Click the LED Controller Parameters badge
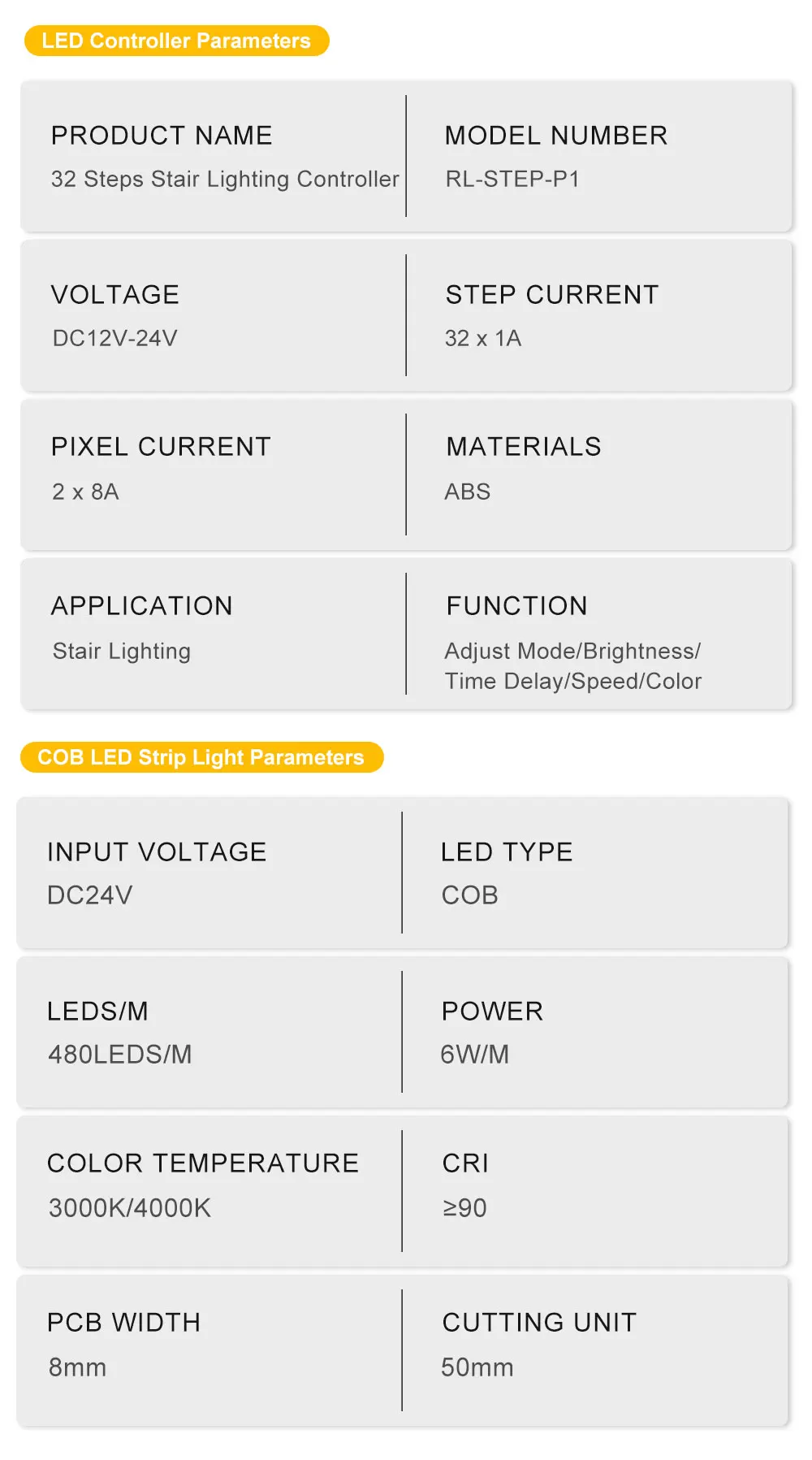812x1460 pixels. click(176, 41)
